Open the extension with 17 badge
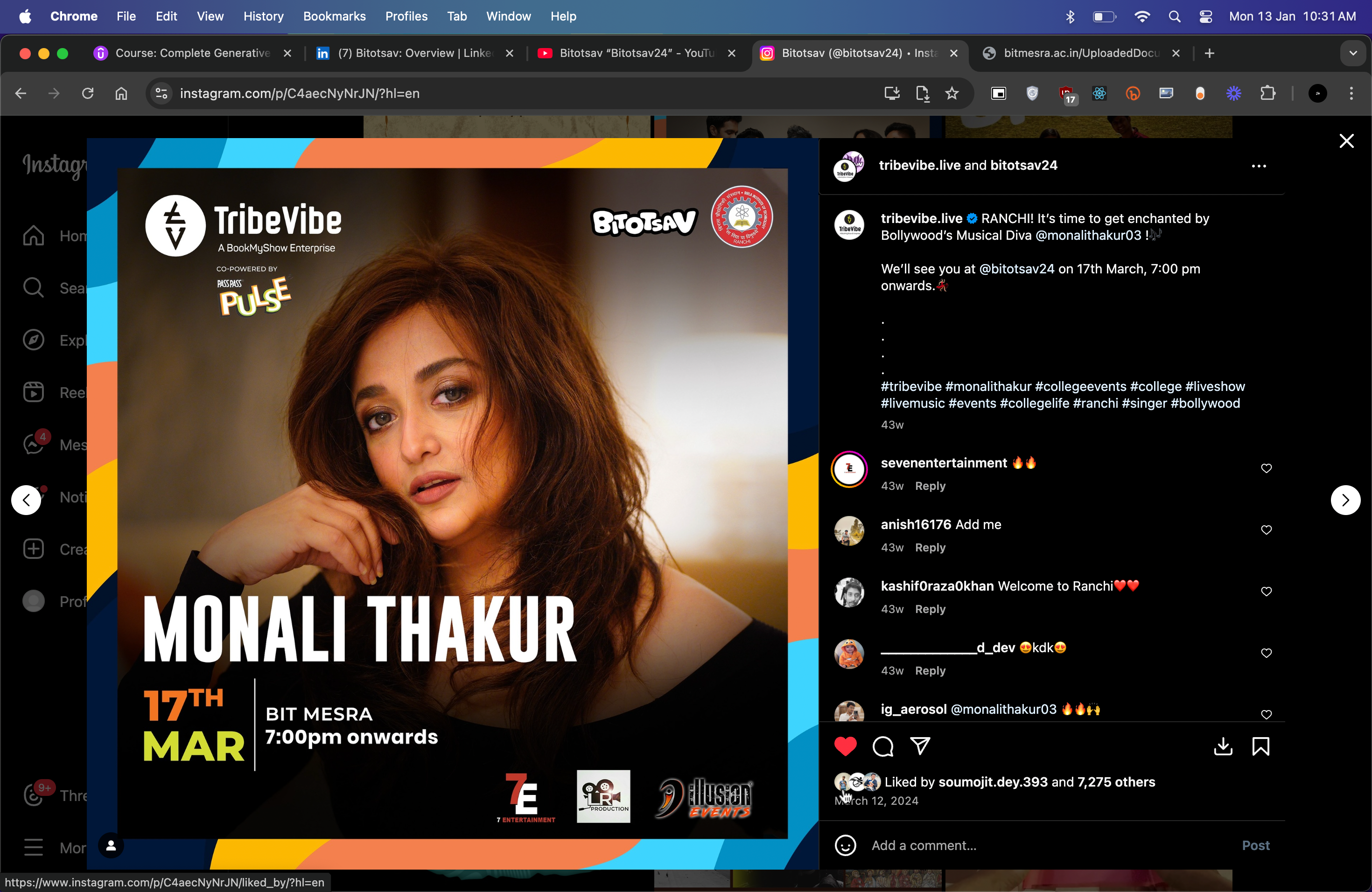This screenshot has width=1372, height=892. (1067, 95)
